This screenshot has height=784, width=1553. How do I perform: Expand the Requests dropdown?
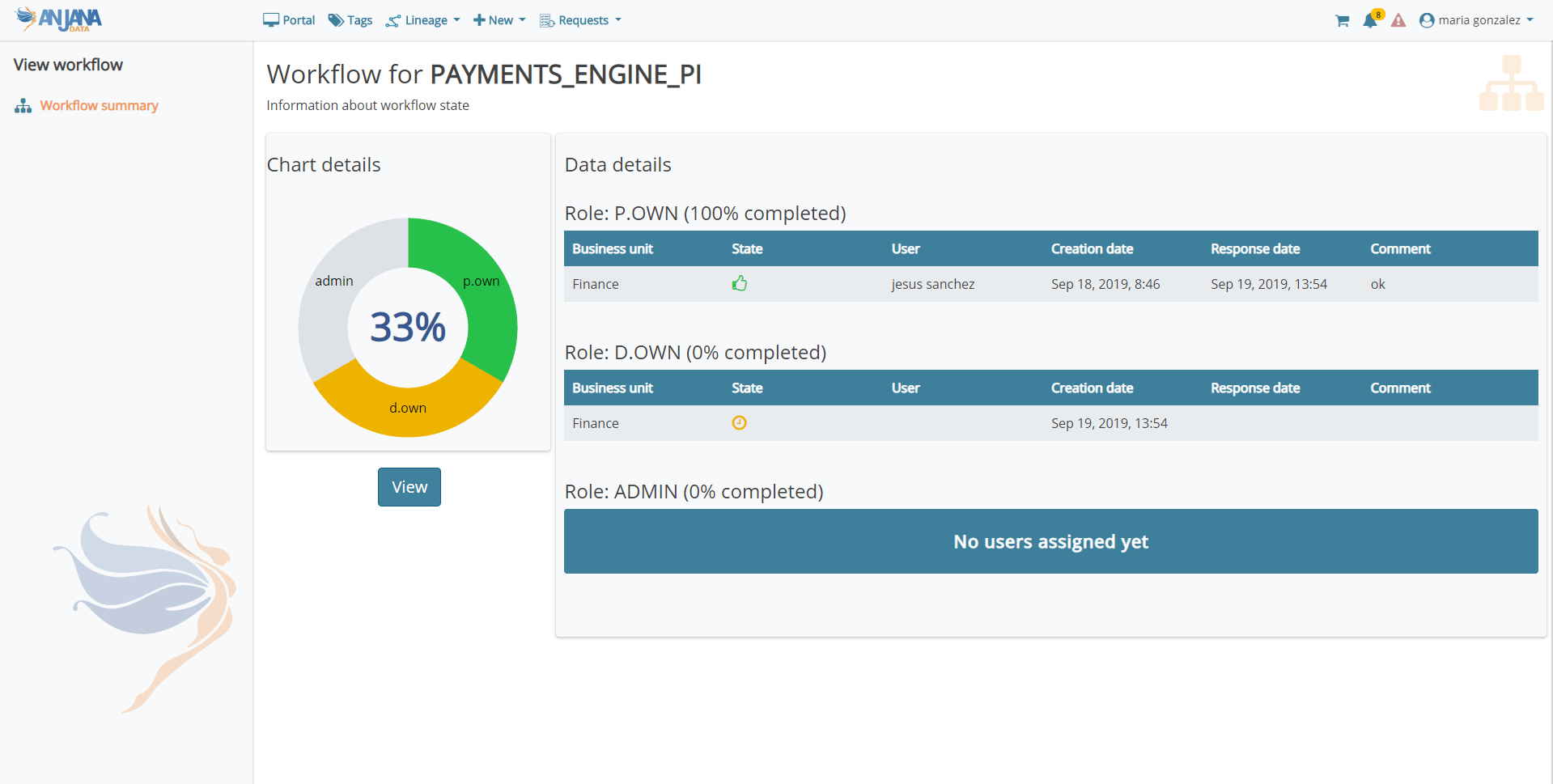pyautogui.click(x=580, y=20)
